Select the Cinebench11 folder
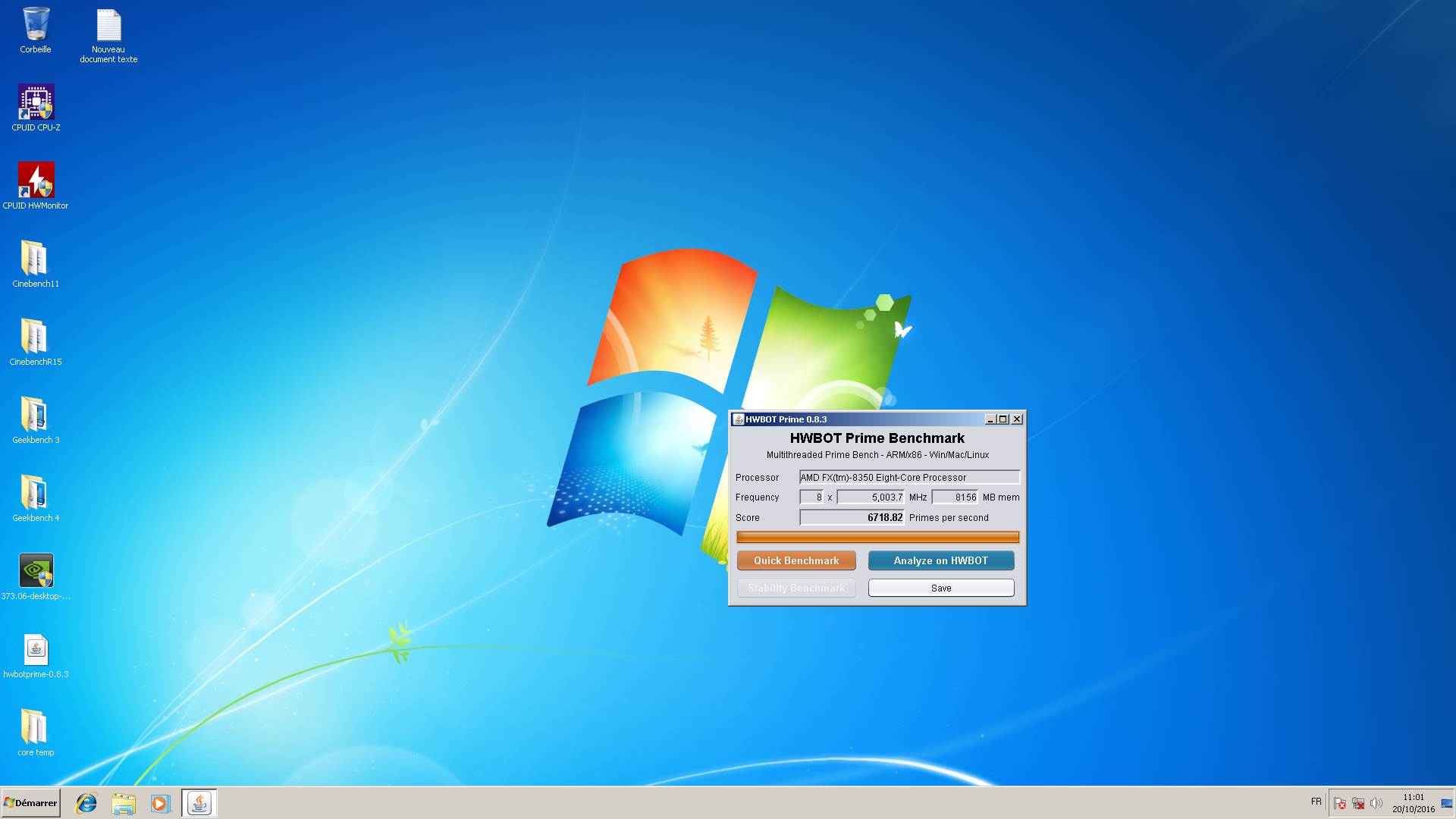Screen dimensions: 1456x819 point(36,264)
